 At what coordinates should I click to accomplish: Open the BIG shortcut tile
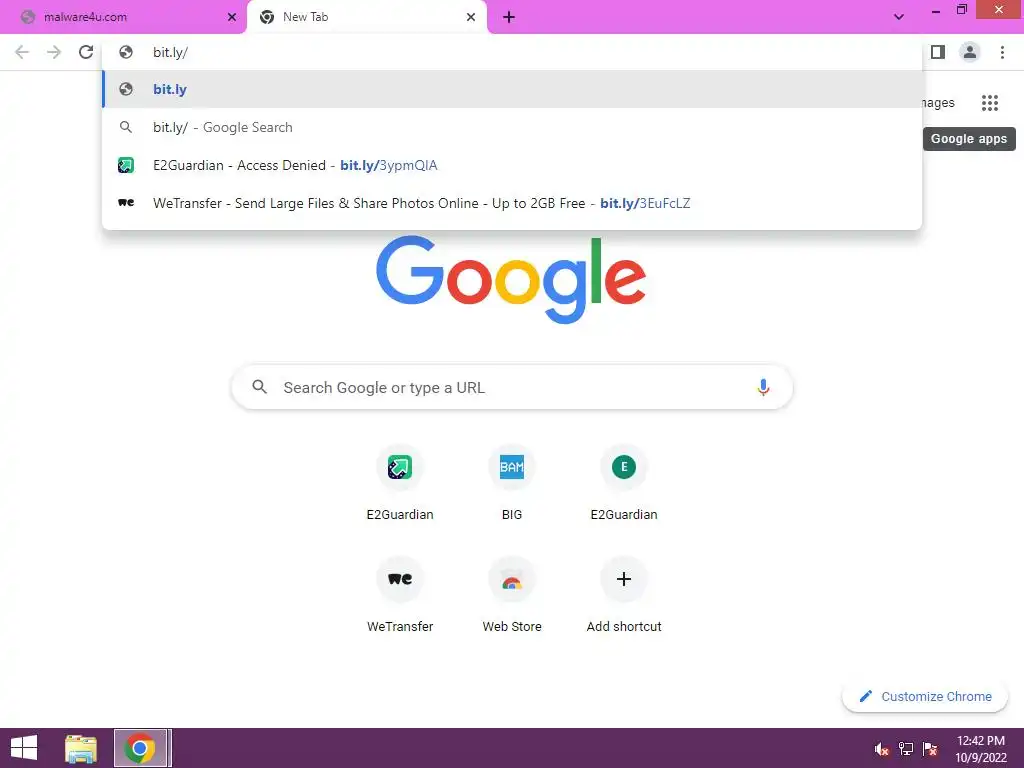click(512, 484)
